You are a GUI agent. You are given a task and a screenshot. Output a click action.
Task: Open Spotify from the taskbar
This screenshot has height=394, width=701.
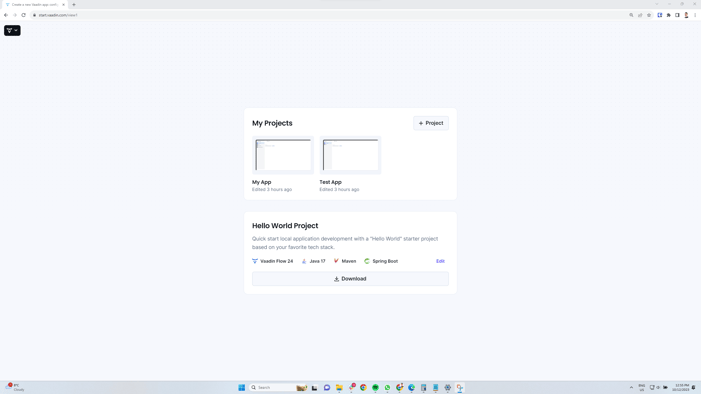coord(376,387)
